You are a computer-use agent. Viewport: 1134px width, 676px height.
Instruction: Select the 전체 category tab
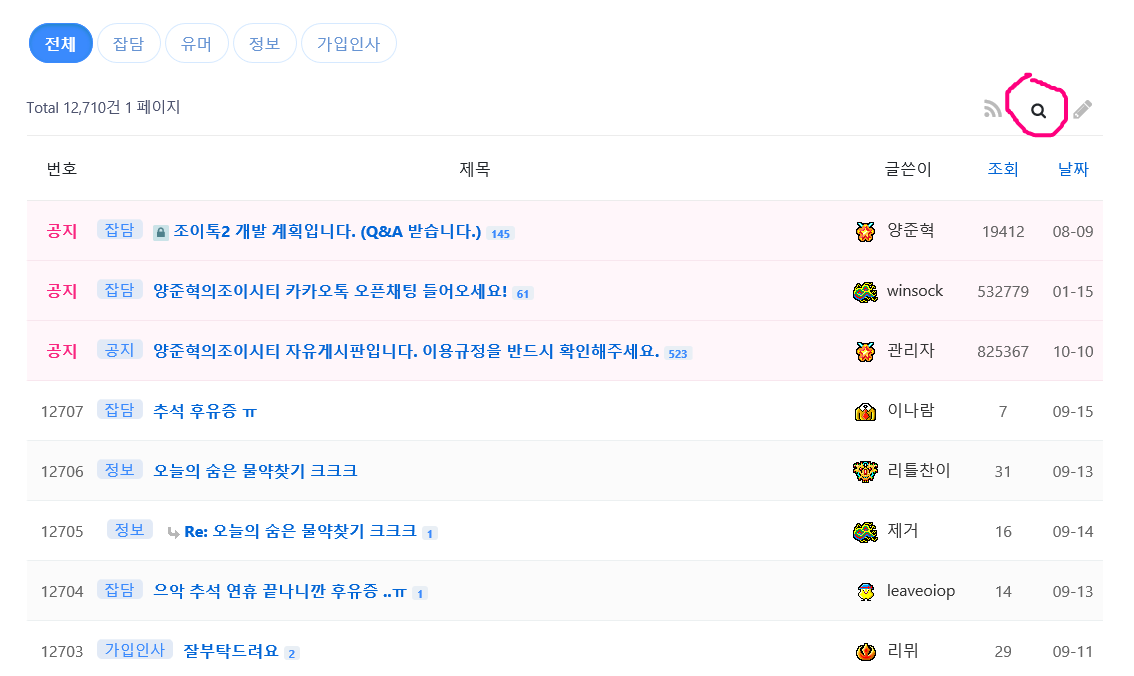[x=60, y=44]
